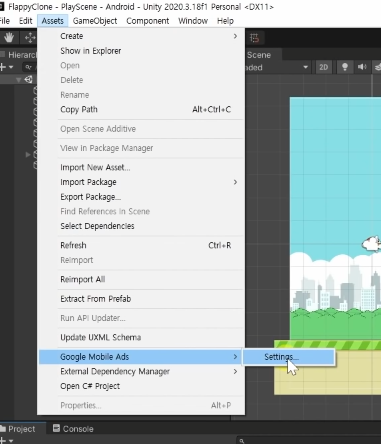381x444 pixels.
Task: Expand the Create submenu
Action: point(141,36)
